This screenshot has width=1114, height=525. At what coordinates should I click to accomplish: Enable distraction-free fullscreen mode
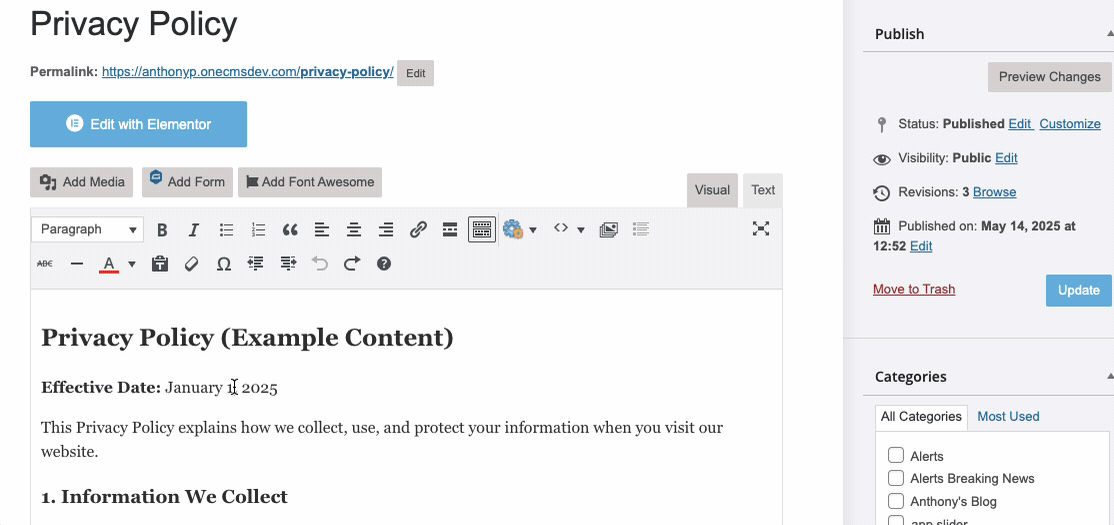tap(760, 229)
